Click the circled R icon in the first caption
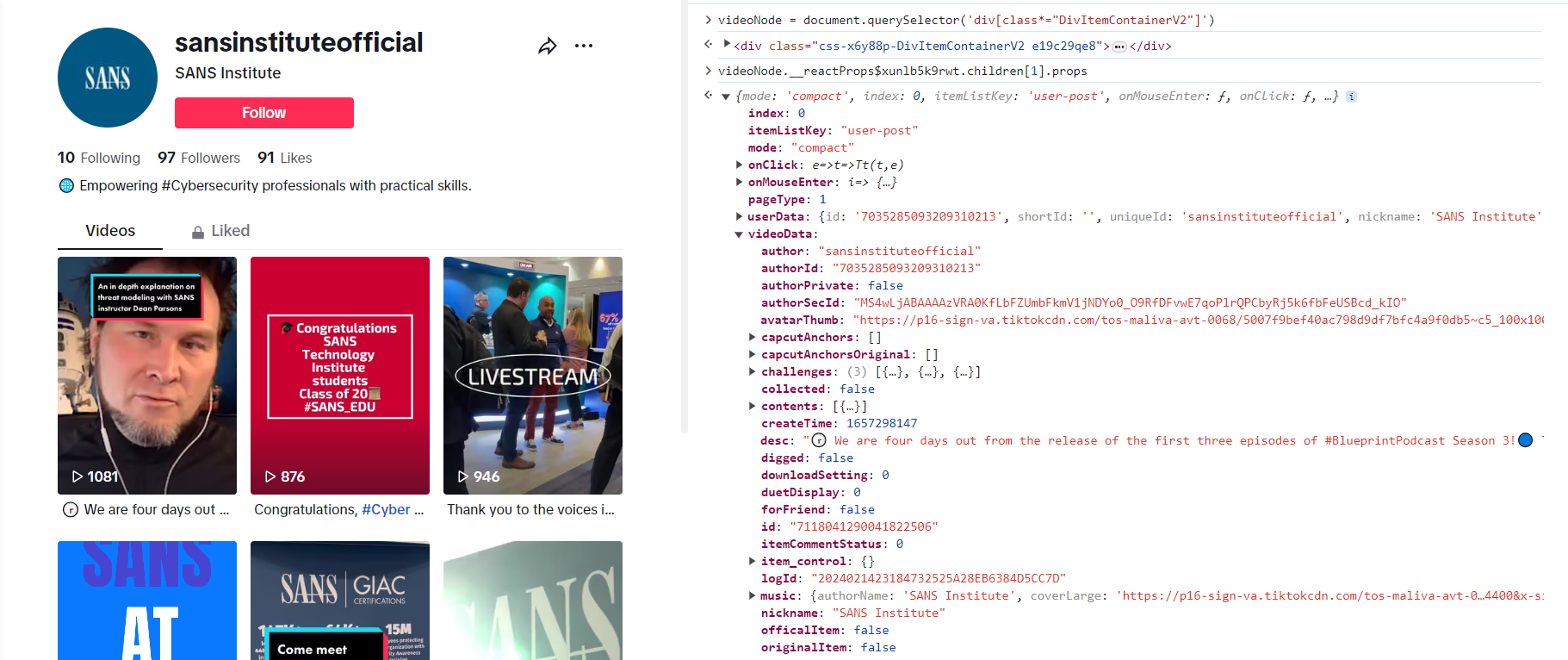 coord(71,510)
